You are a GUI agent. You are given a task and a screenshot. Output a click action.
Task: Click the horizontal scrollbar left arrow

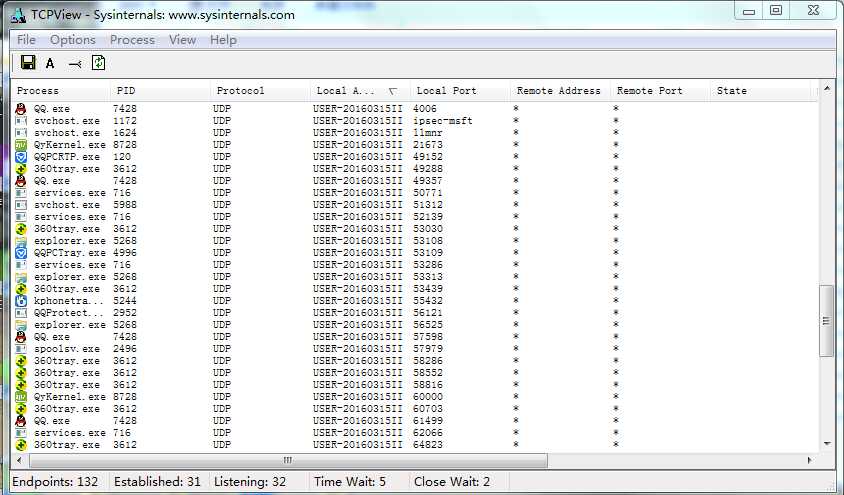[x=19, y=461]
